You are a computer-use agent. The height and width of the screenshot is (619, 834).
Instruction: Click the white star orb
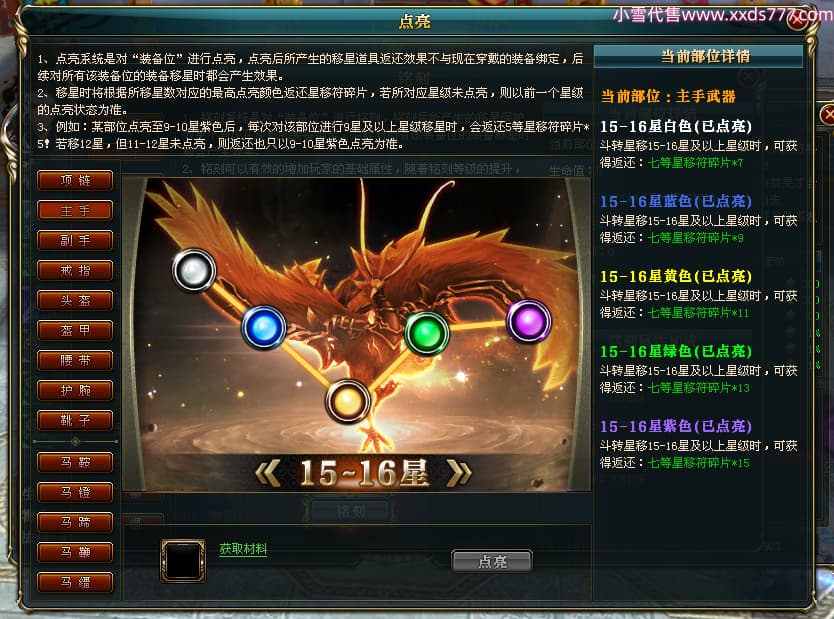pyautogui.click(x=194, y=271)
